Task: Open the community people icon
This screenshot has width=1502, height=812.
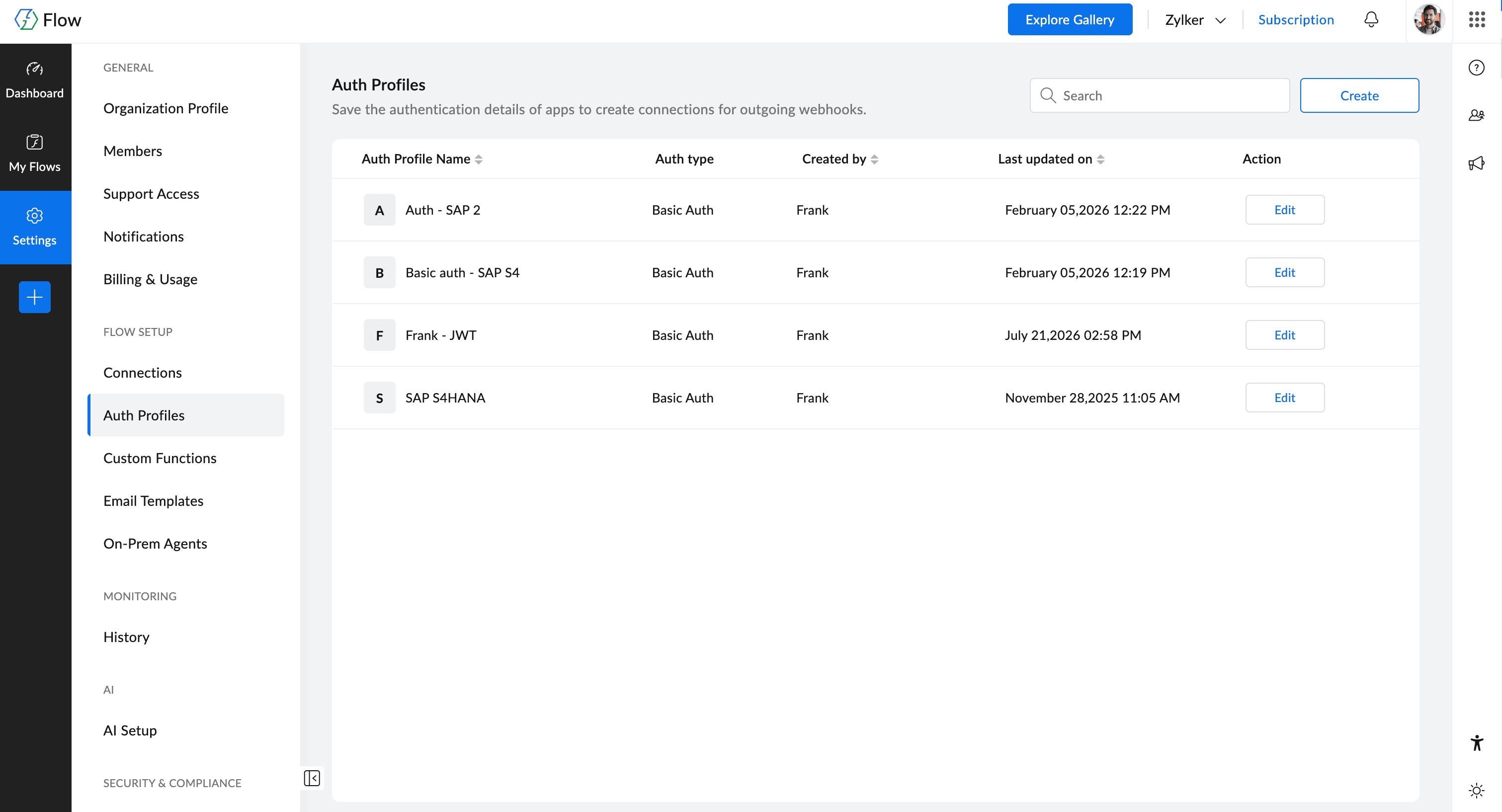Action: coord(1476,115)
